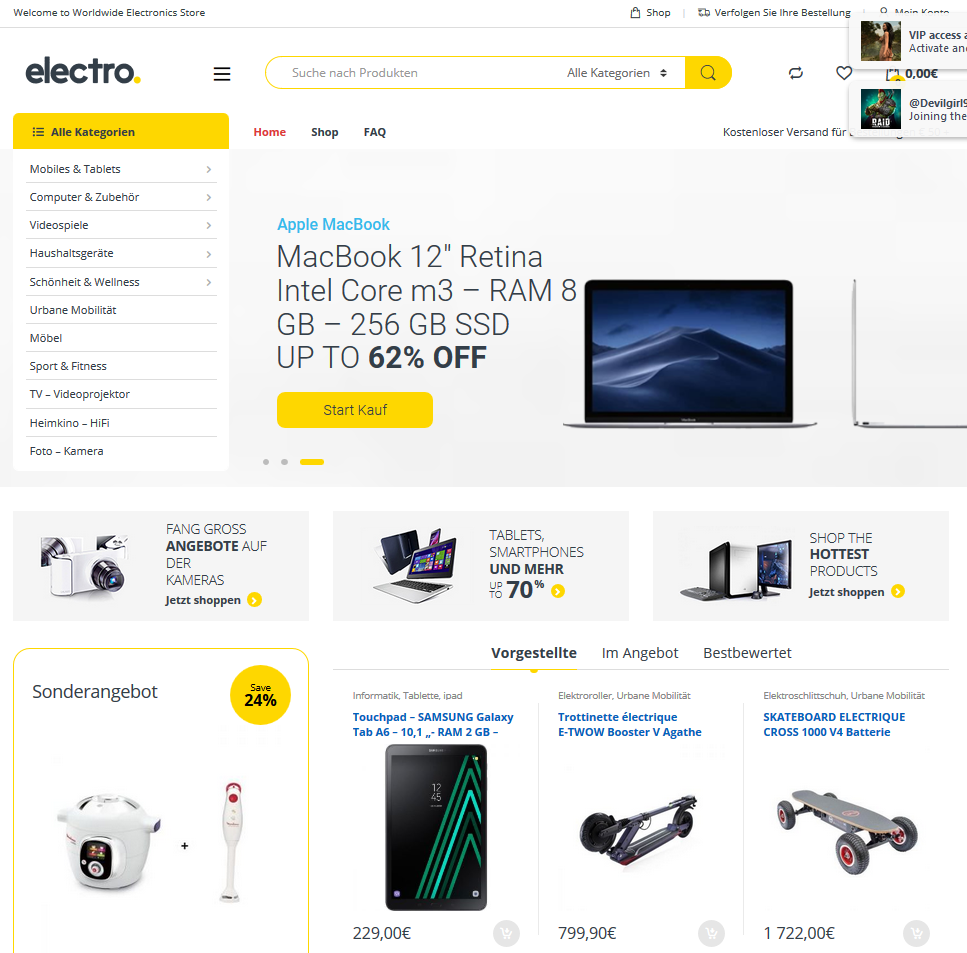Open the wishlist heart icon
967x953 pixels.
pyautogui.click(x=844, y=73)
